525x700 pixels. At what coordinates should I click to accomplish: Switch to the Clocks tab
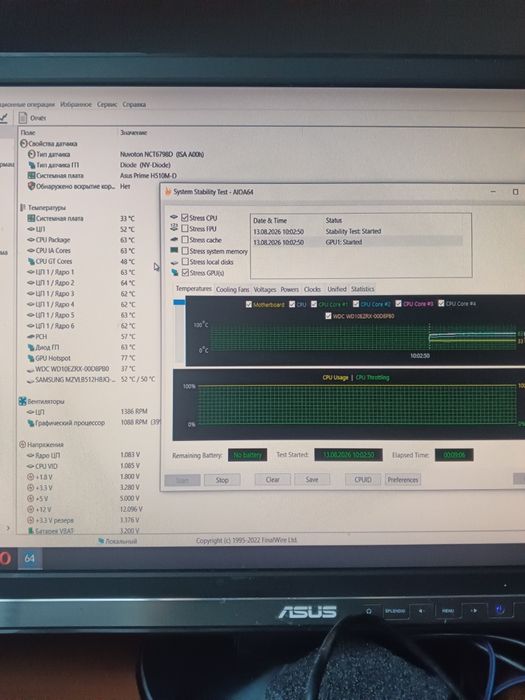312,289
